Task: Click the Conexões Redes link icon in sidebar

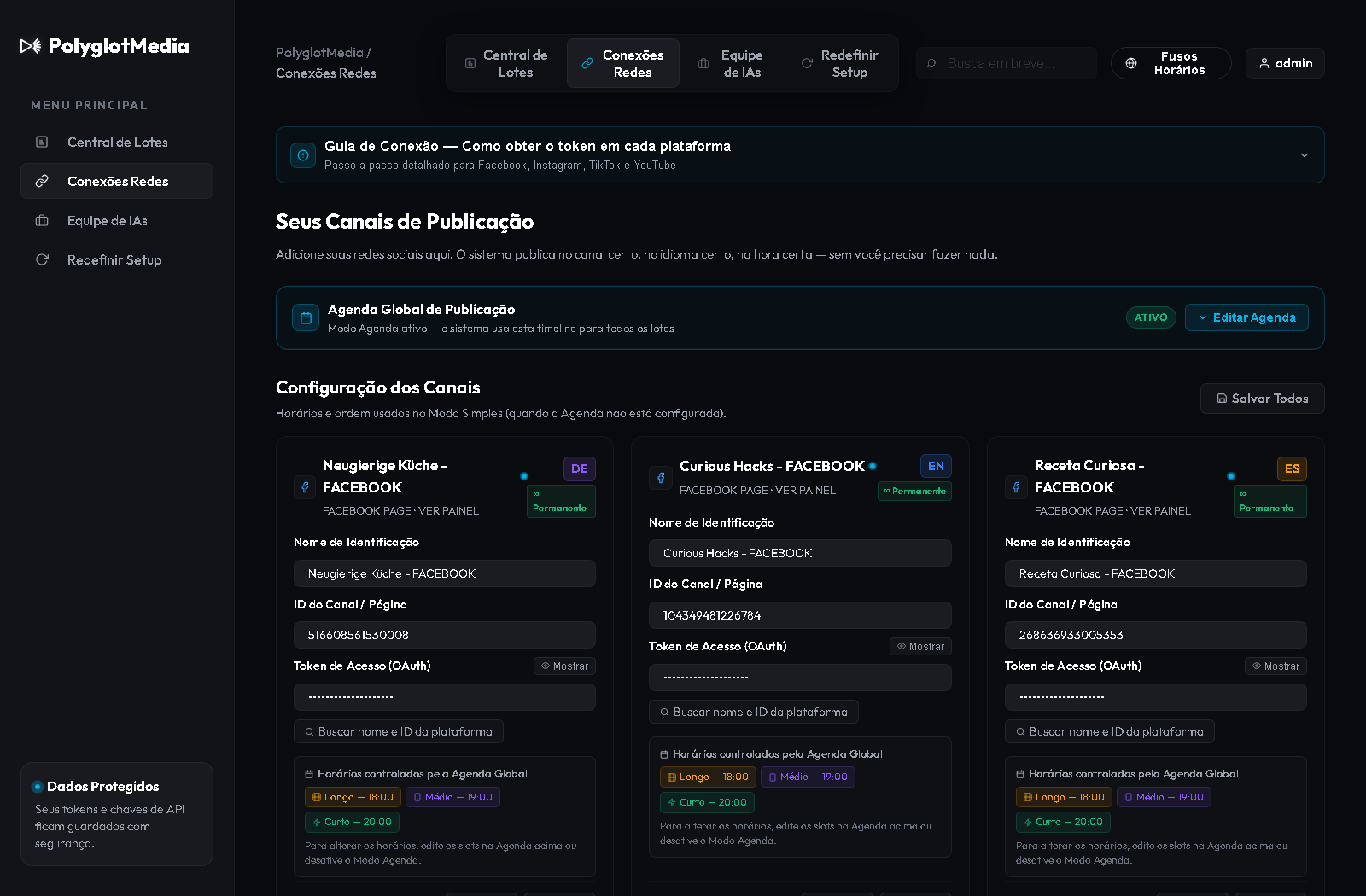Action: [42, 181]
